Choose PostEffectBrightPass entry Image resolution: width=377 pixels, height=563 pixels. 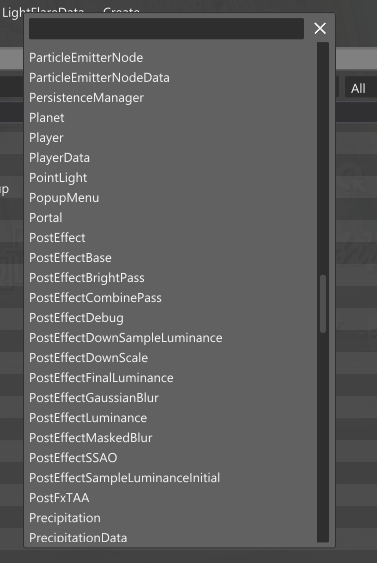(87, 278)
